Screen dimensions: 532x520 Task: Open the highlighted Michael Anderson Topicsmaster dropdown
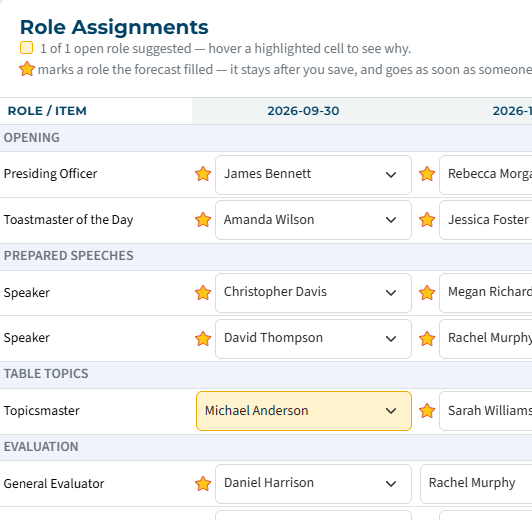pos(304,411)
